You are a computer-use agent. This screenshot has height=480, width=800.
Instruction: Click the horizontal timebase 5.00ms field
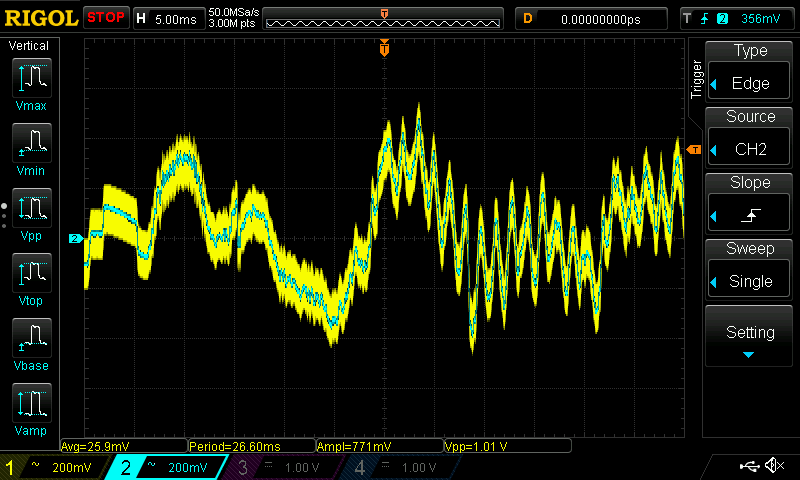168,19
